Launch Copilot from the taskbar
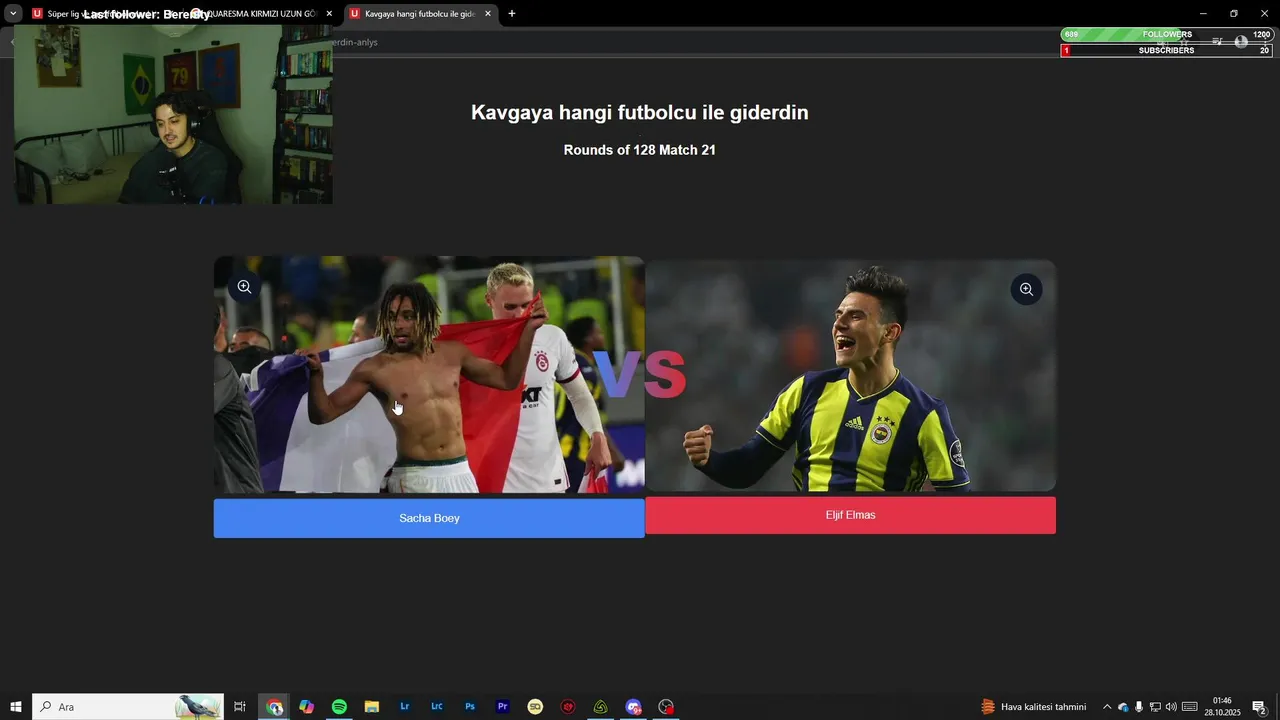This screenshot has height=720, width=1280. point(307,707)
